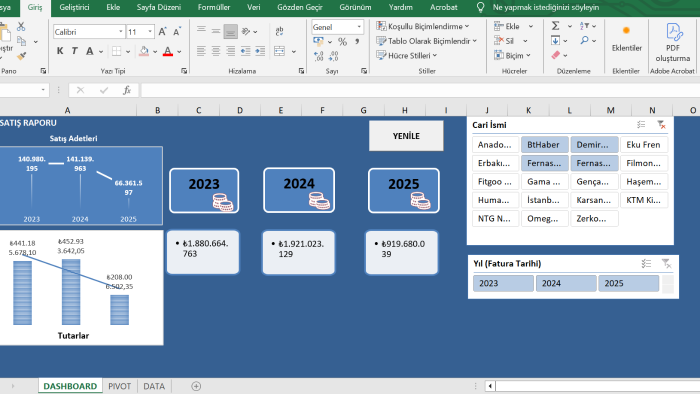The height and width of the screenshot is (394, 700).
Task: Select the Format Painter brush
Action: tap(21, 56)
